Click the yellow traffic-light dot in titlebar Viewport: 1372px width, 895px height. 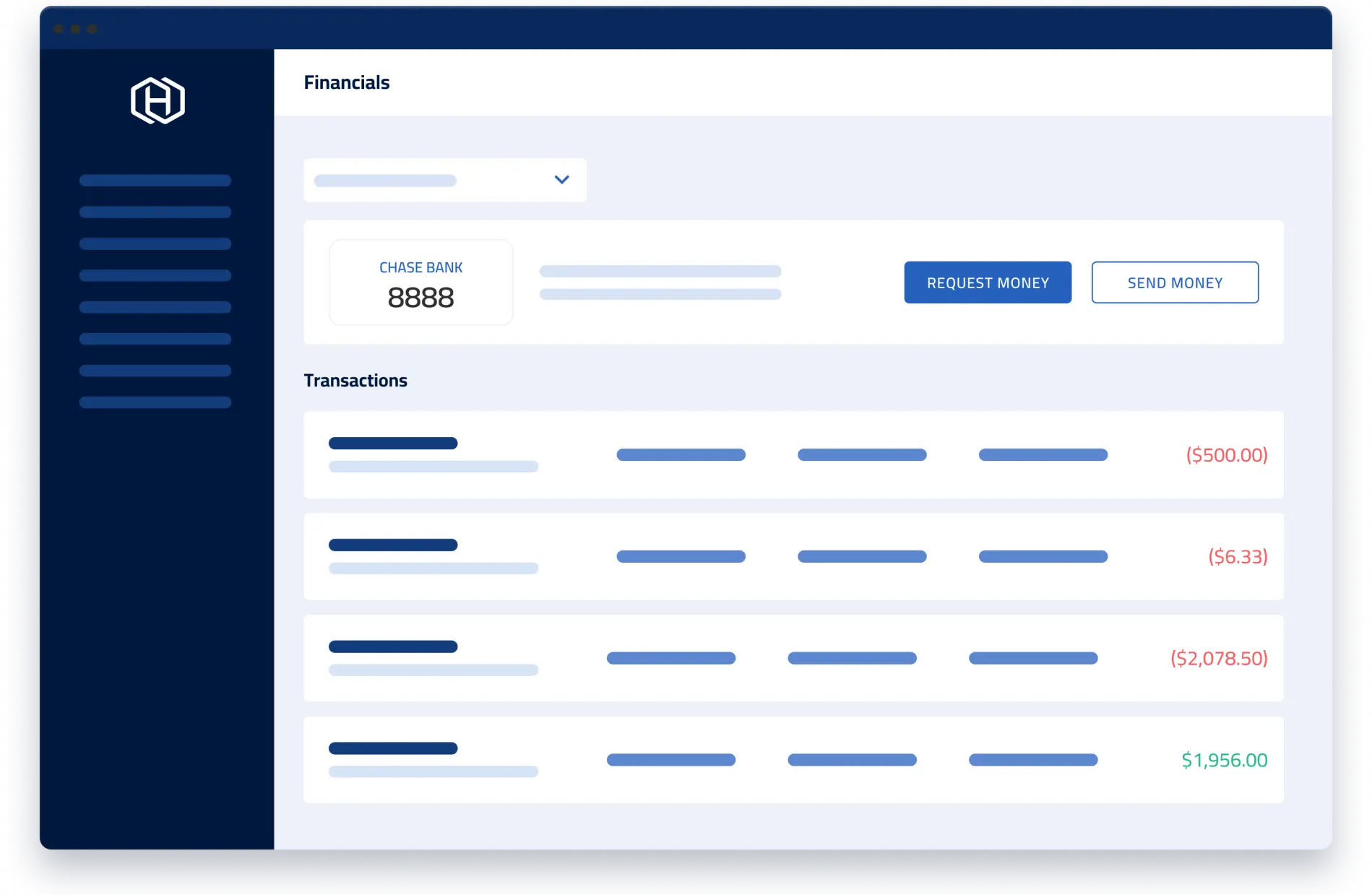coord(76,29)
